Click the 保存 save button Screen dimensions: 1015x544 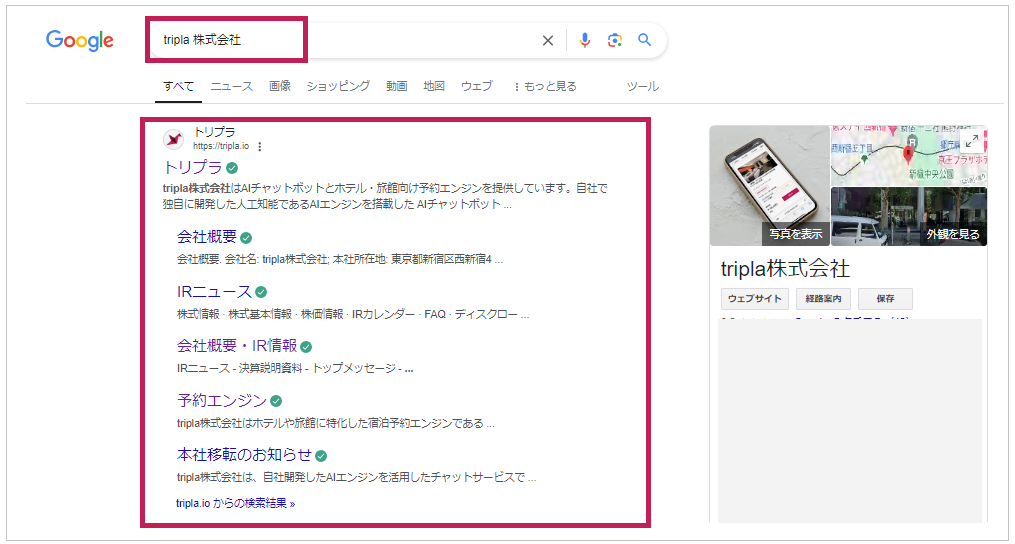click(x=886, y=299)
